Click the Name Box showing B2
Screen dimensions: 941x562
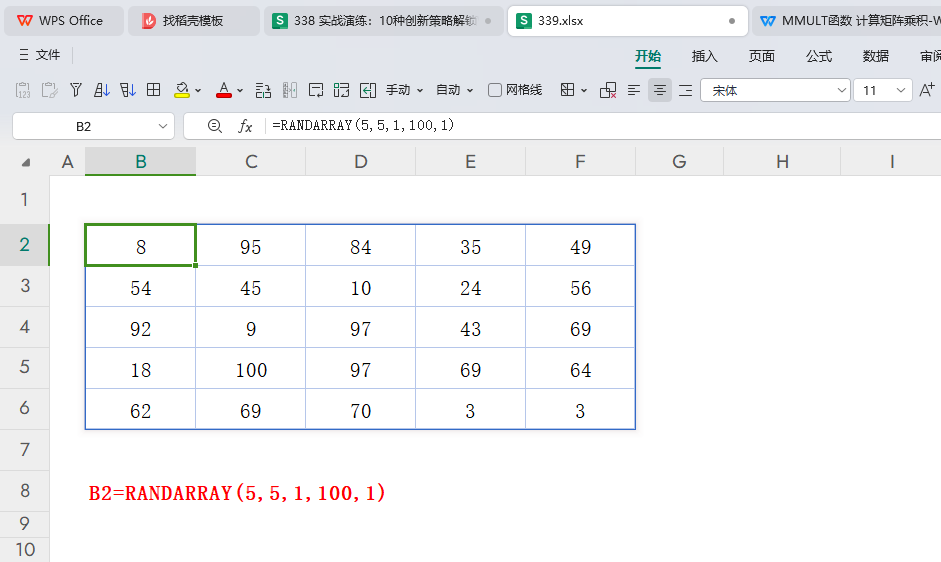(x=83, y=126)
